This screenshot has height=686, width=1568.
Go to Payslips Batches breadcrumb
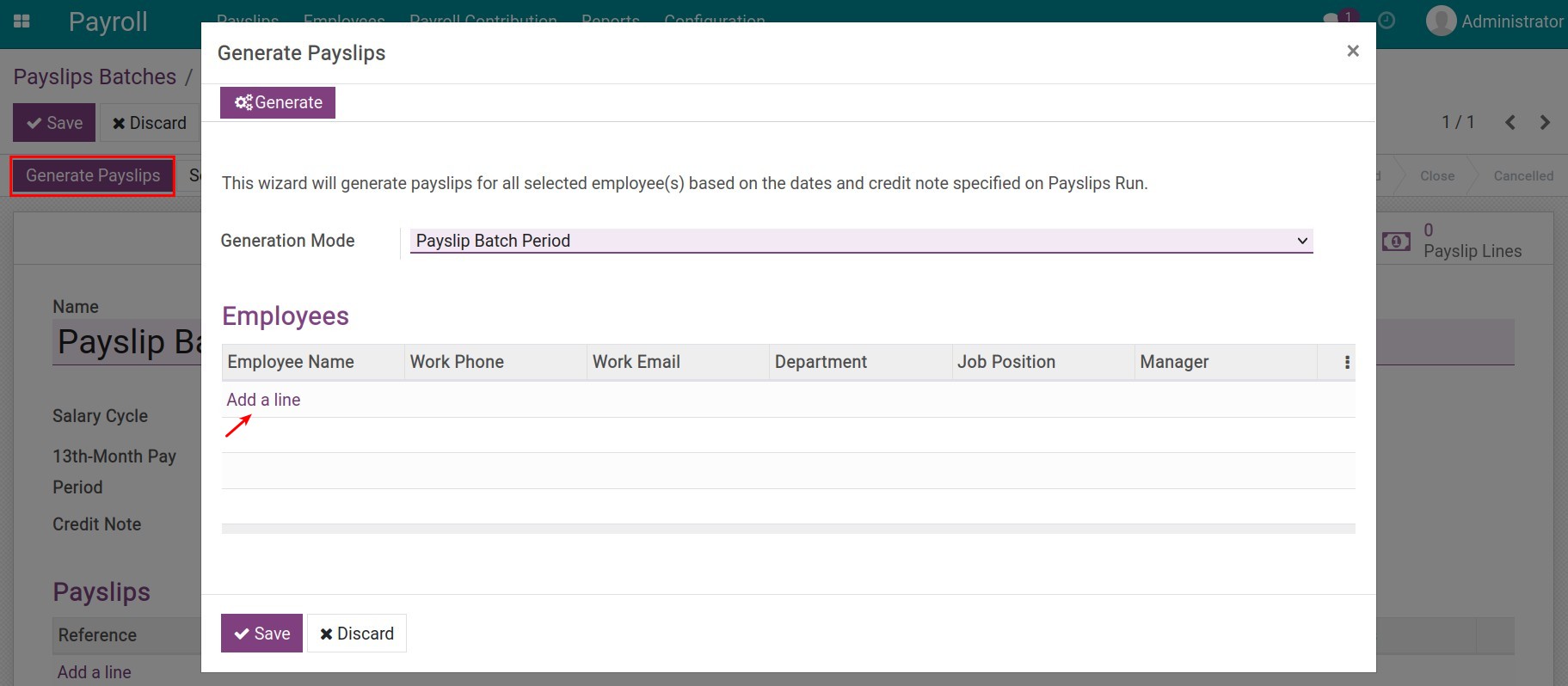(95, 77)
